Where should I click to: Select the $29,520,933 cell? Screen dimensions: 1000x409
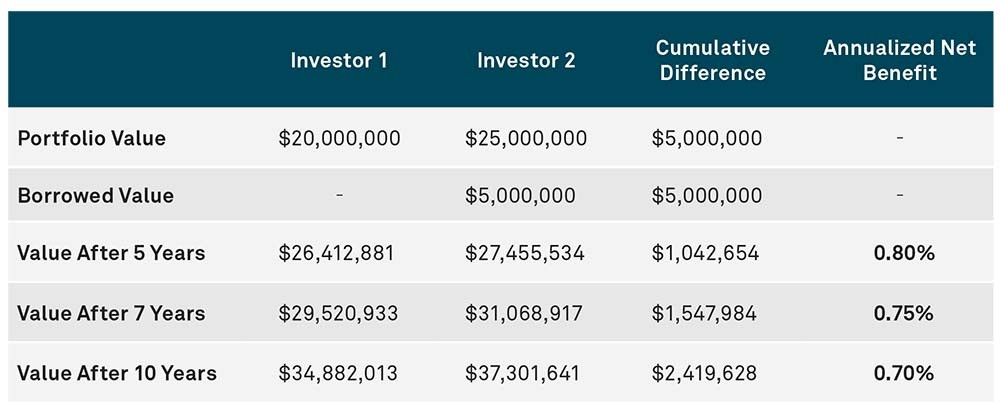tap(337, 314)
